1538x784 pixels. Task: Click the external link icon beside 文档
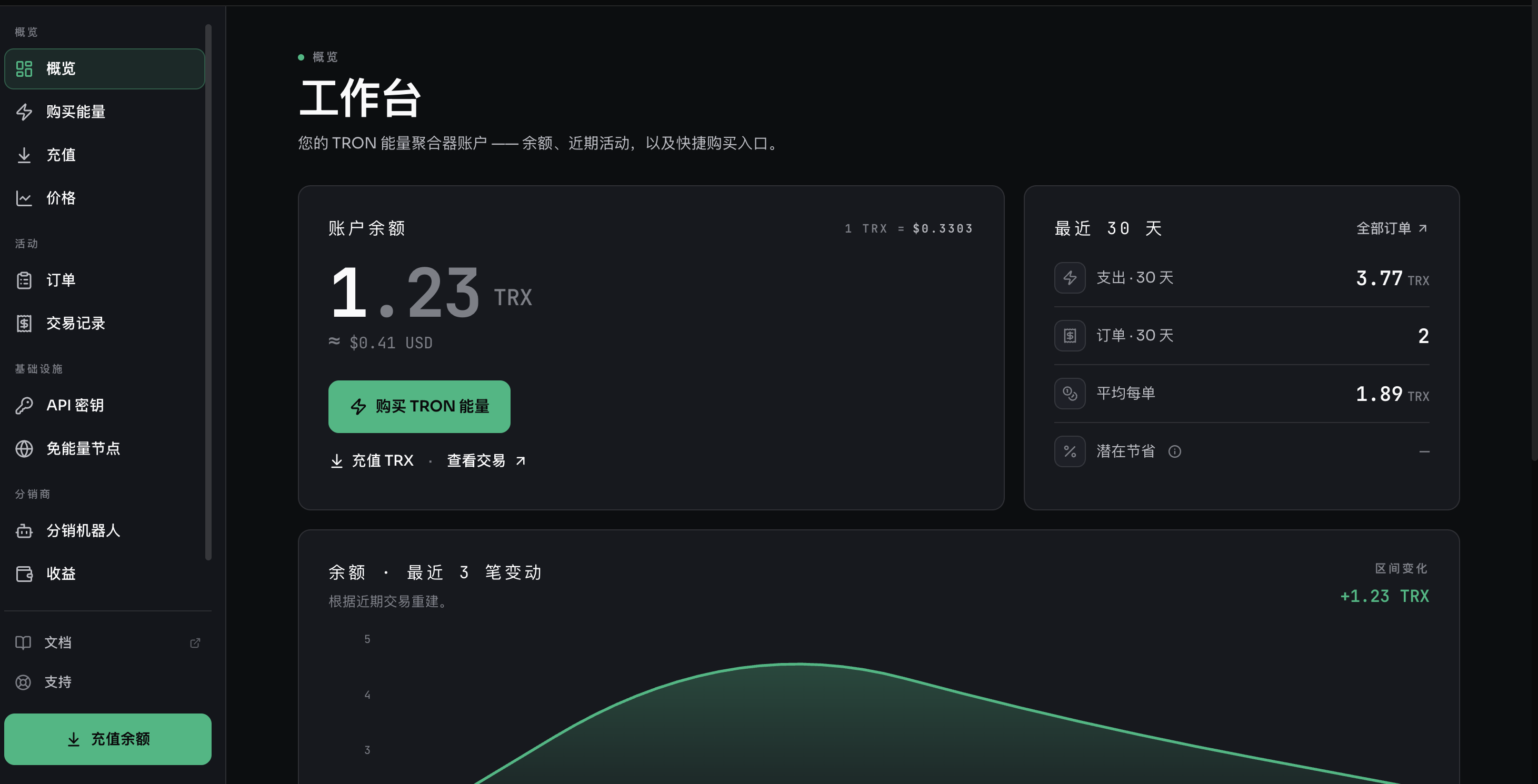coord(195,642)
